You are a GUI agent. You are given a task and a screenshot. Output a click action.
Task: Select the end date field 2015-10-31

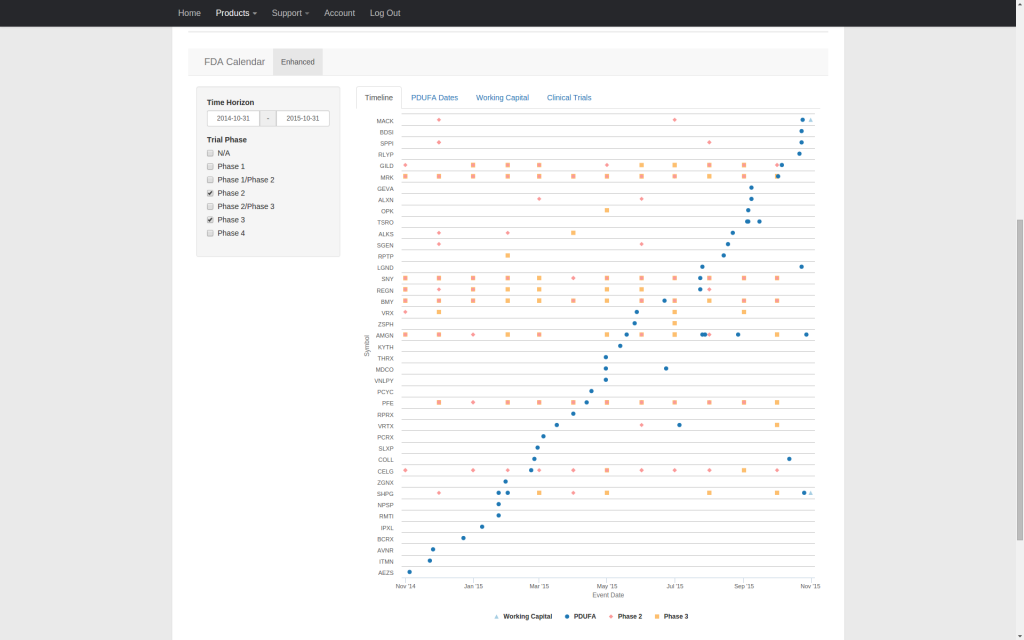pos(303,118)
